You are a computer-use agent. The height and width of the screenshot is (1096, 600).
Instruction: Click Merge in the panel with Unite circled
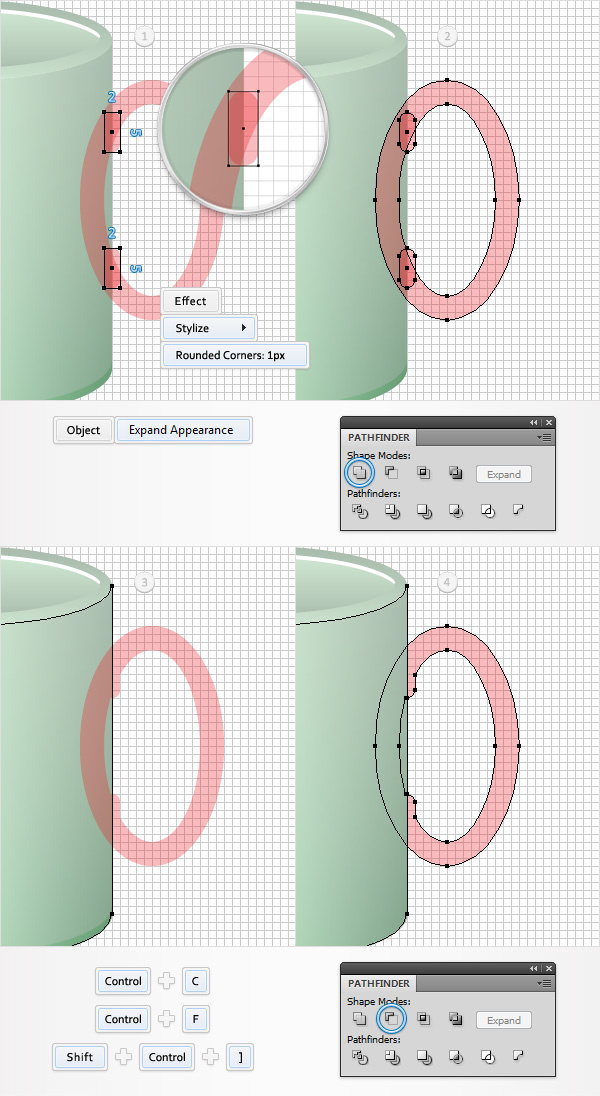[x=424, y=511]
